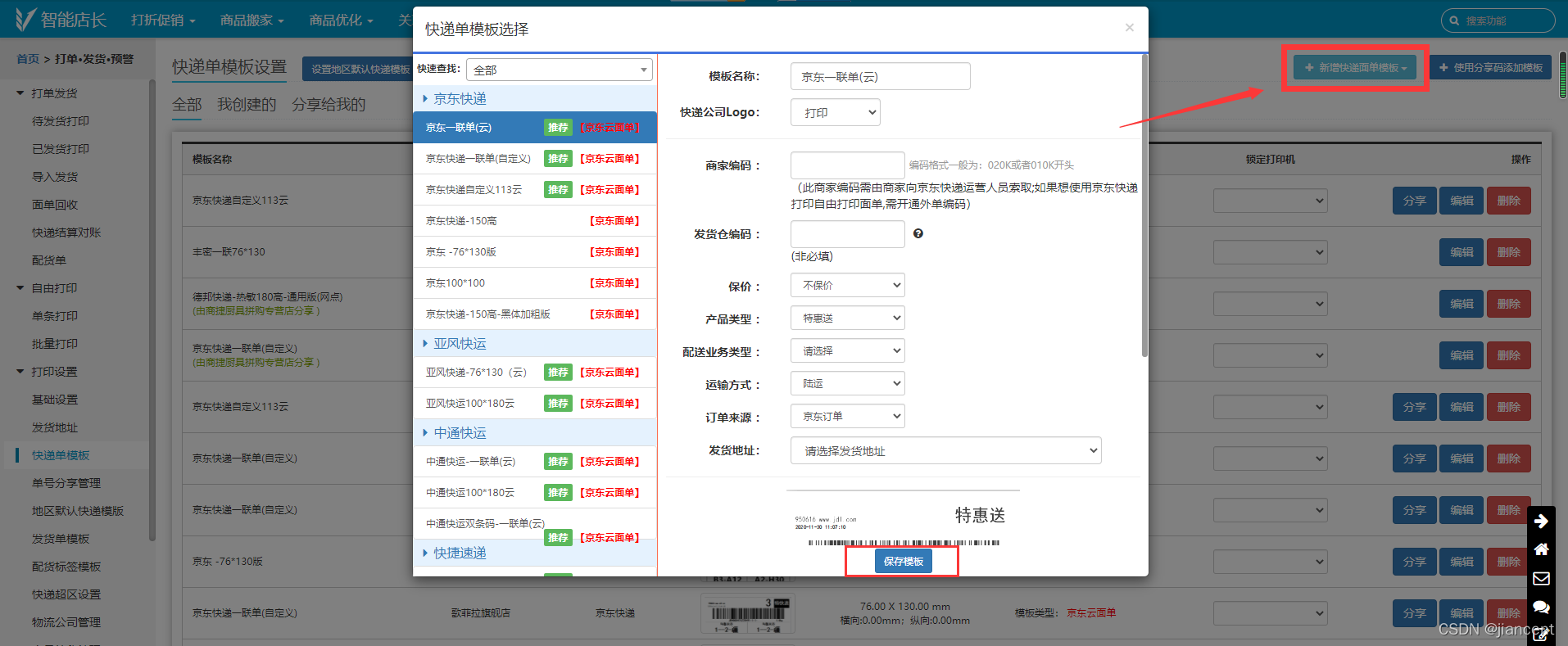Collapse the 自由打印 sidebar group
The height and width of the screenshot is (646, 1568).
tap(20, 288)
